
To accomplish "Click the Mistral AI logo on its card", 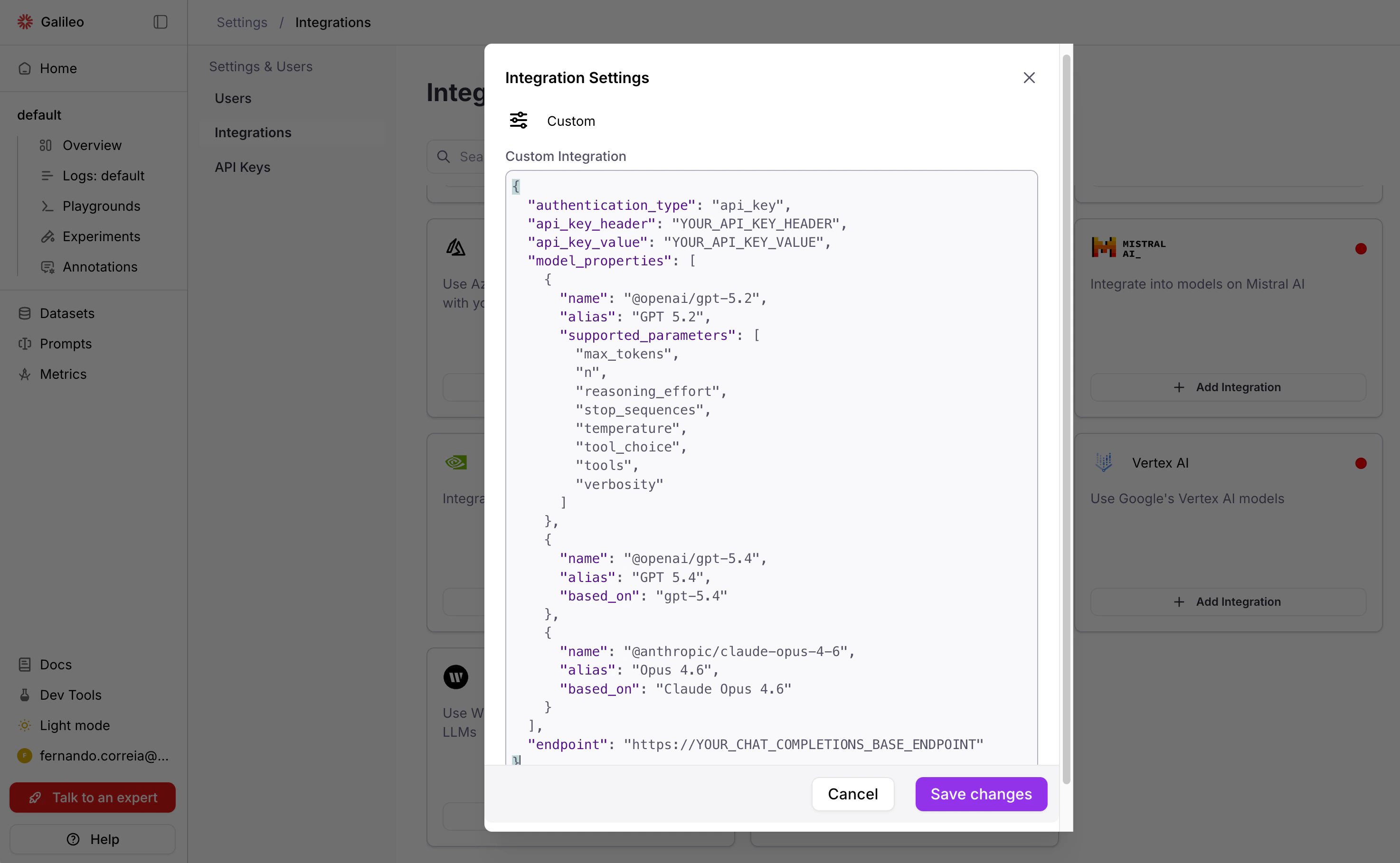I will pyautogui.click(x=1104, y=248).
